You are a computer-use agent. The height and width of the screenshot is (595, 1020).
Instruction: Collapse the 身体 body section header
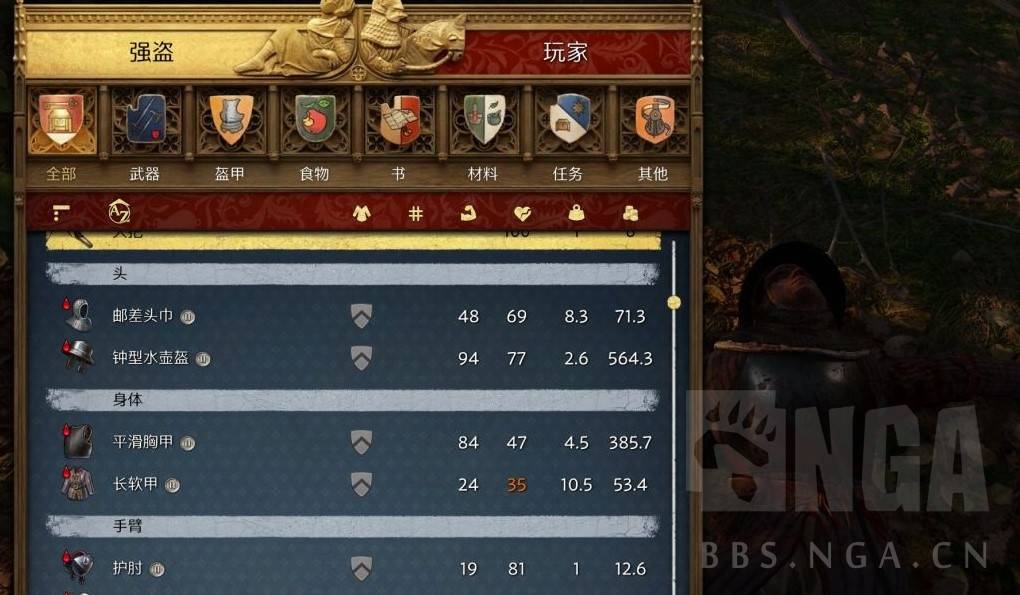[x=353, y=400]
